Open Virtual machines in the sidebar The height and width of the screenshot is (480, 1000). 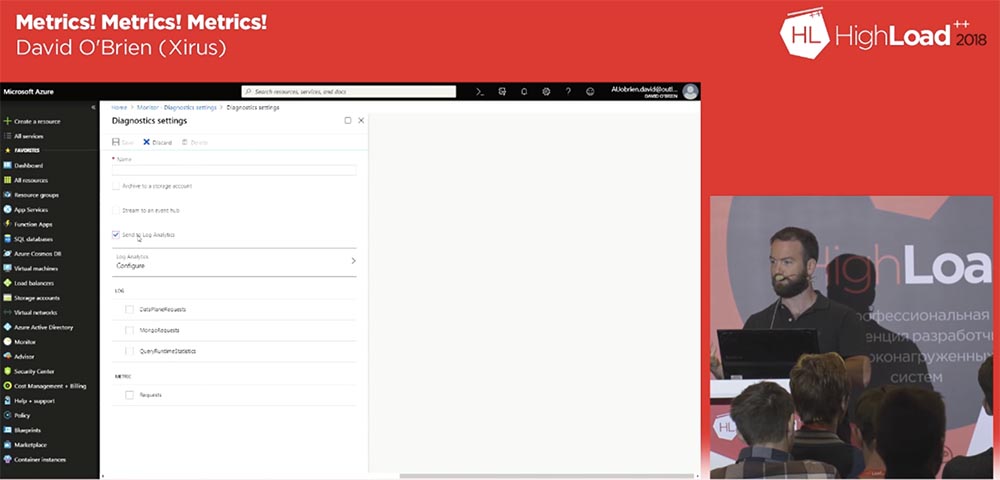[x=36, y=268]
